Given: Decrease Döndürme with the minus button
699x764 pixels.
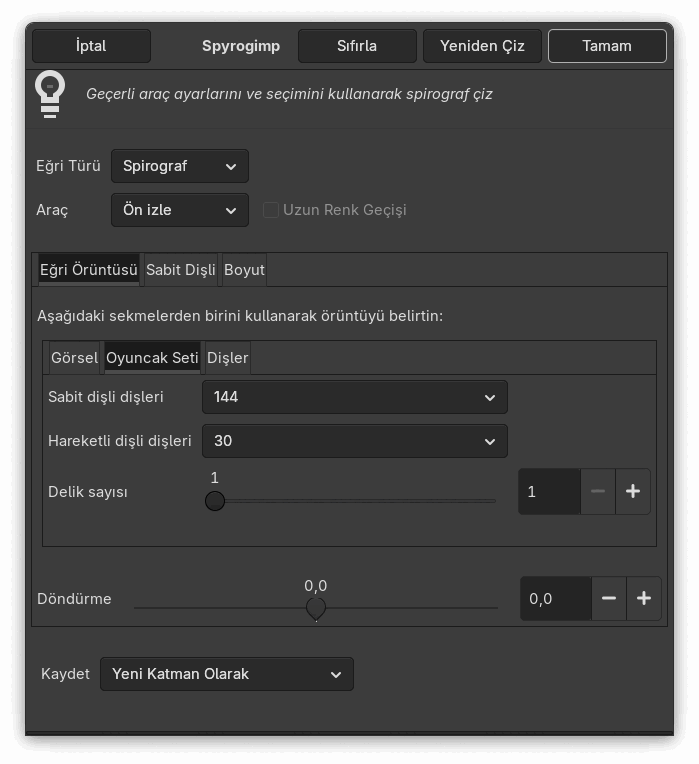Looking at the screenshot, I should click(x=609, y=599).
